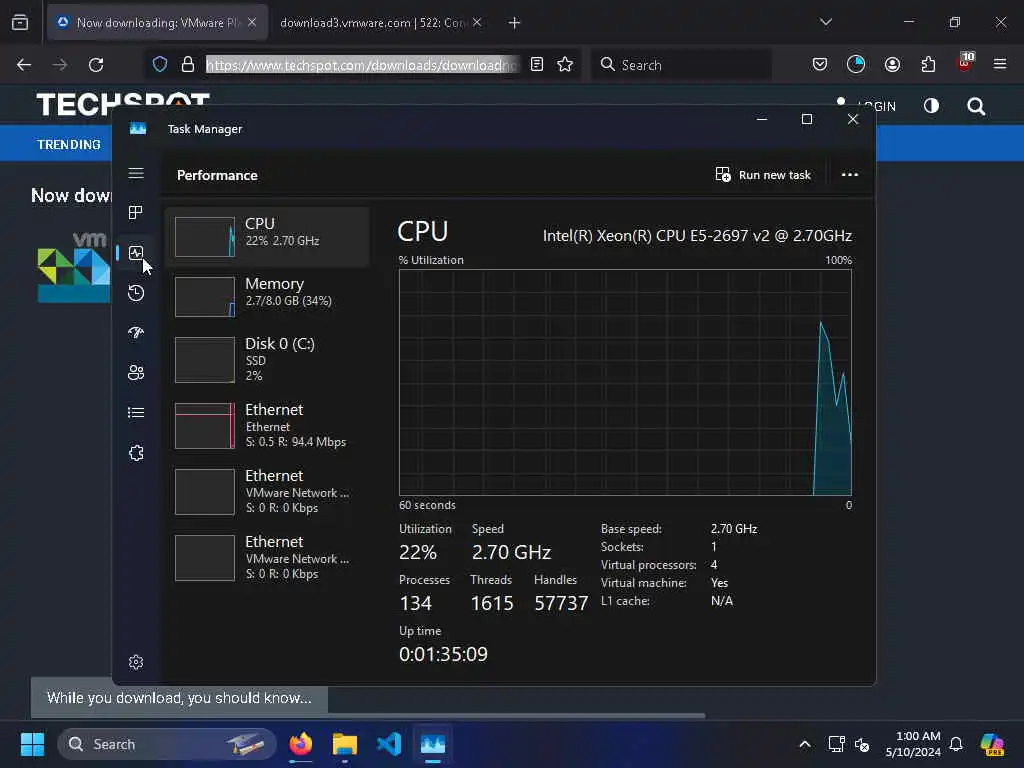Close the Now downloading VMware tab
The height and width of the screenshot is (768, 1024).
252,23
